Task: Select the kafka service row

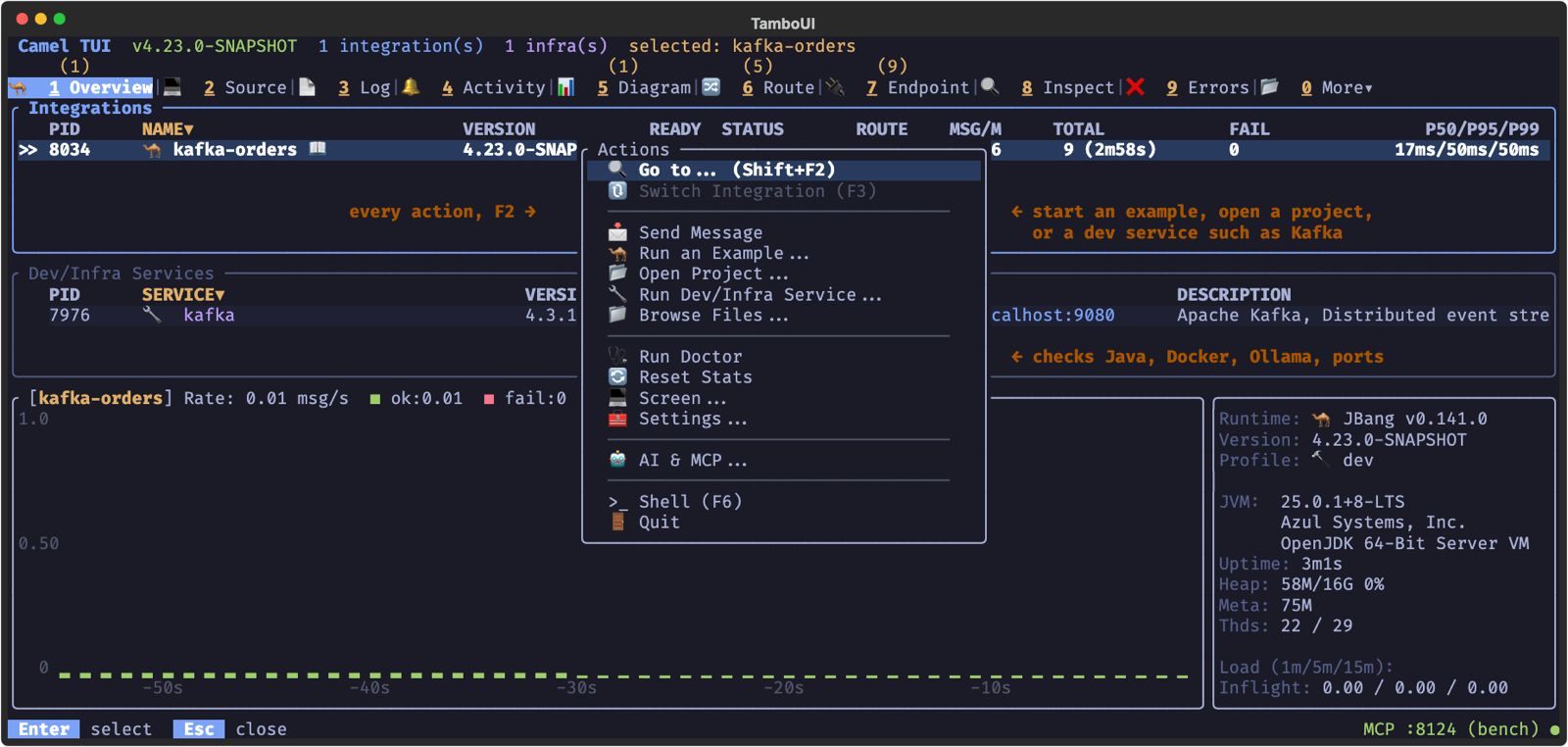Action: coord(784,315)
